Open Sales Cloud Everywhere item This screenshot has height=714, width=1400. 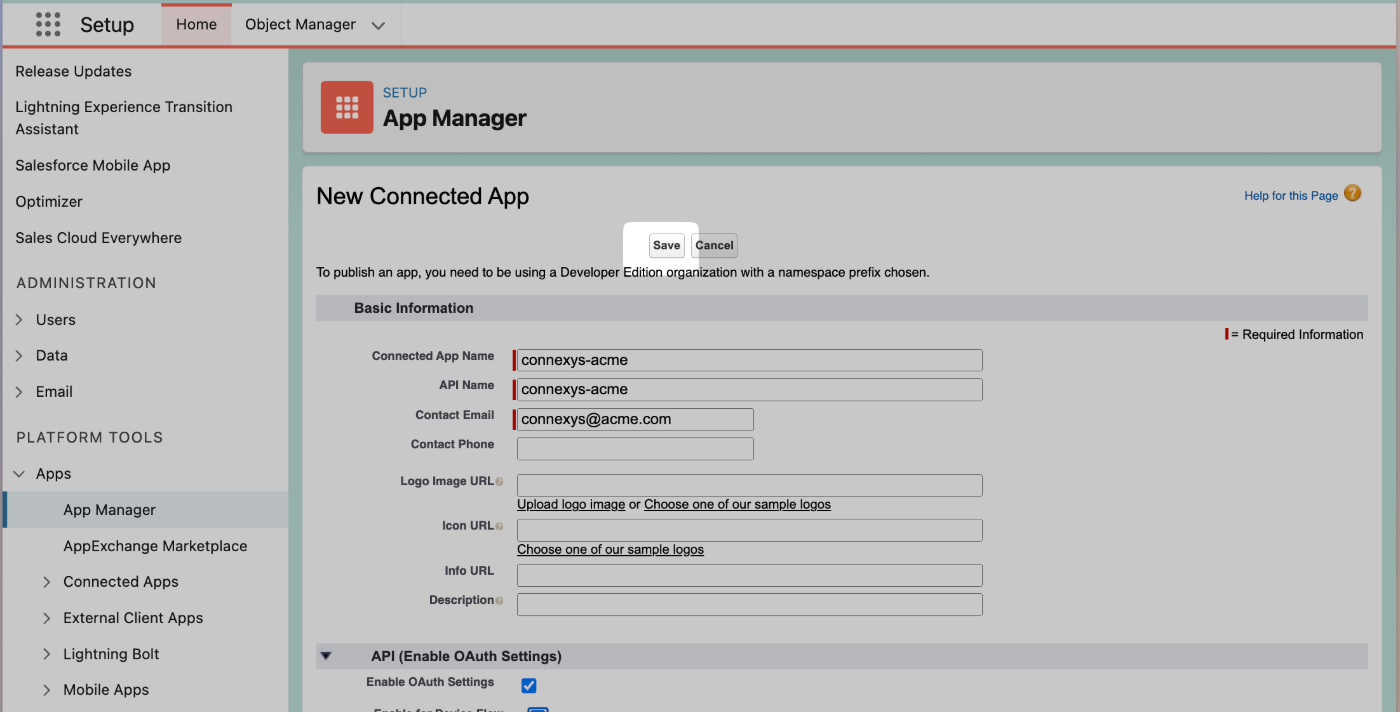(99, 238)
